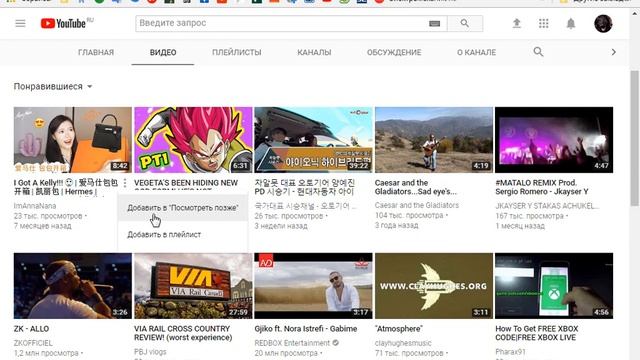The image size is (640, 360).
Task: Click the upload video icon
Action: coord(516,23)
